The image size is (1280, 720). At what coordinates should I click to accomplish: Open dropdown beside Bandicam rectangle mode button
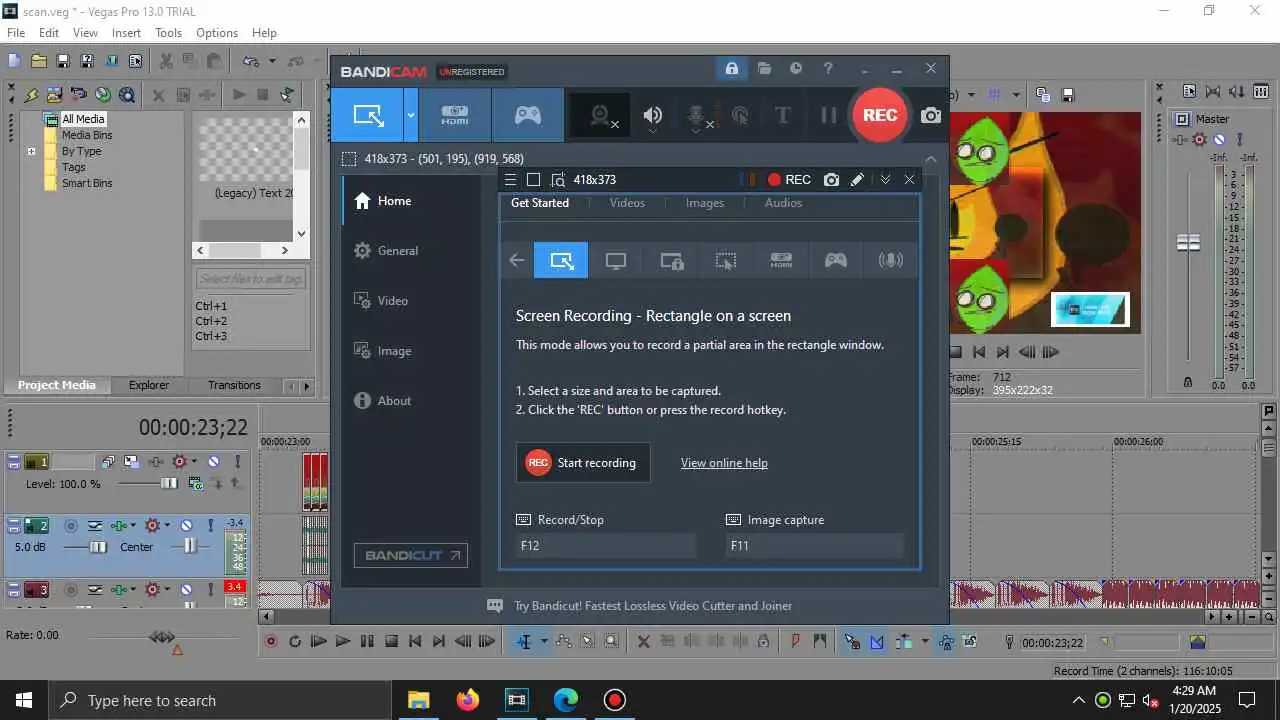coord(411,115)
